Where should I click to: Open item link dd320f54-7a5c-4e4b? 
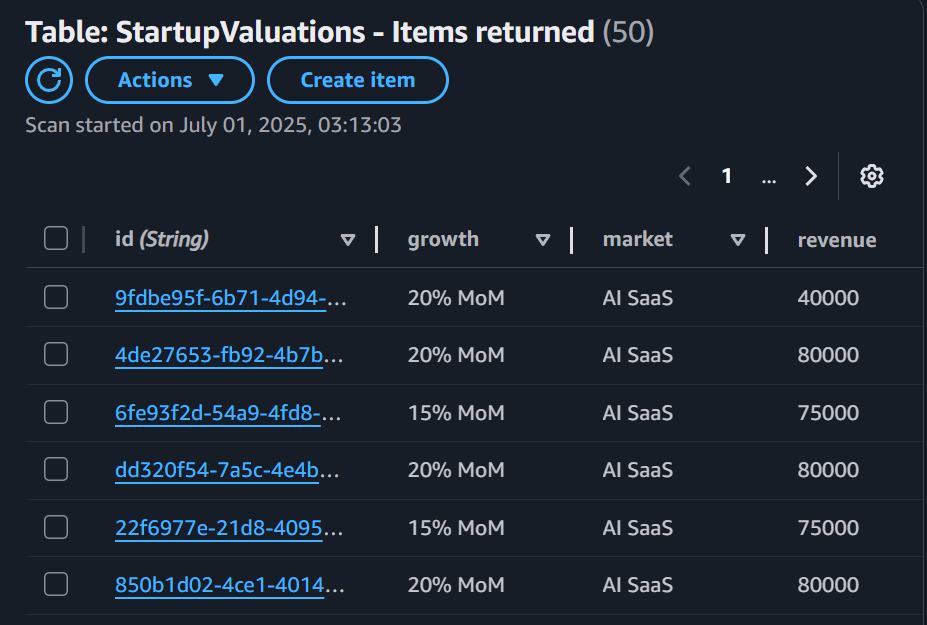pyautogui.click(x=229, y=470)
